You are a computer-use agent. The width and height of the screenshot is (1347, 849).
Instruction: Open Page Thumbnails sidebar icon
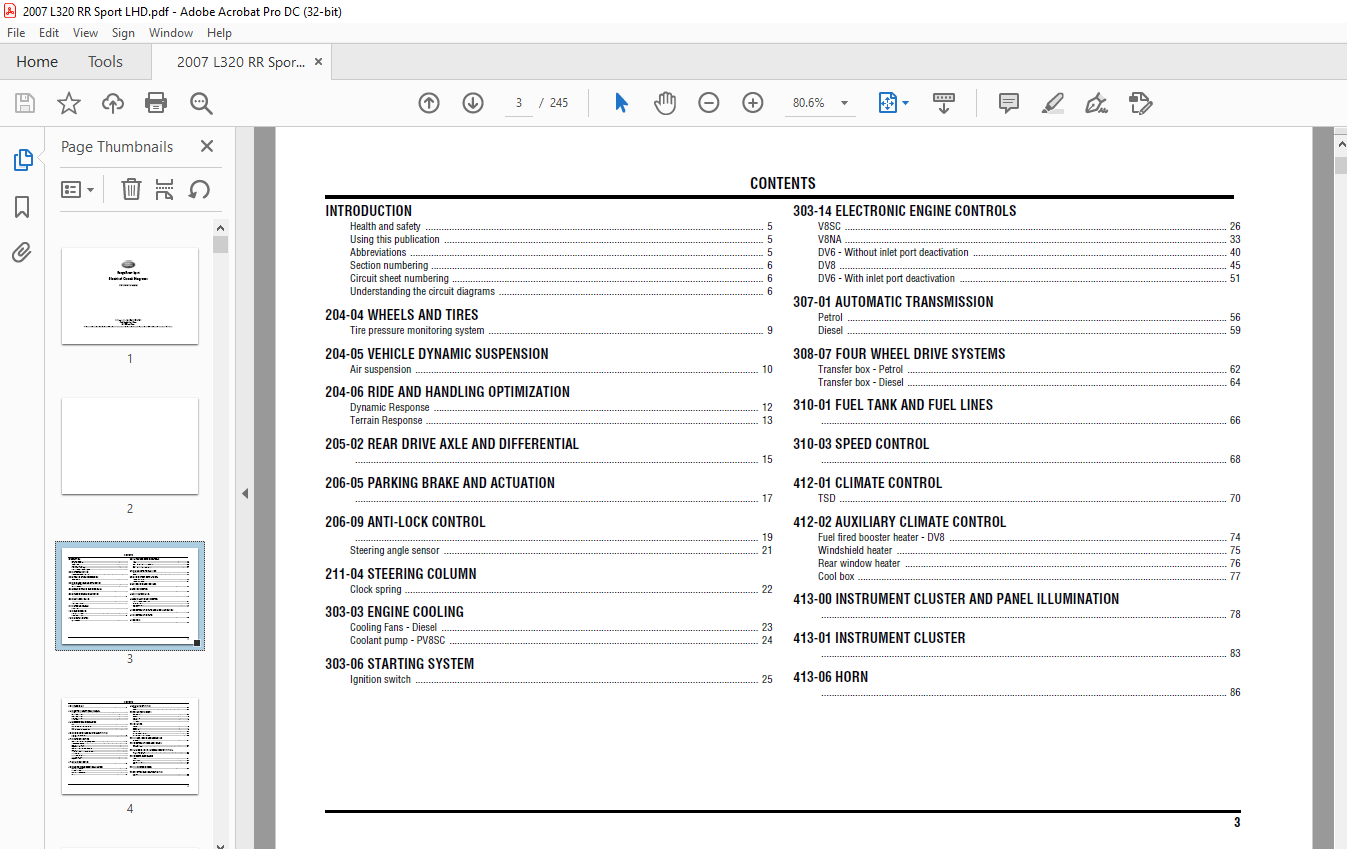tap(22, 160)
